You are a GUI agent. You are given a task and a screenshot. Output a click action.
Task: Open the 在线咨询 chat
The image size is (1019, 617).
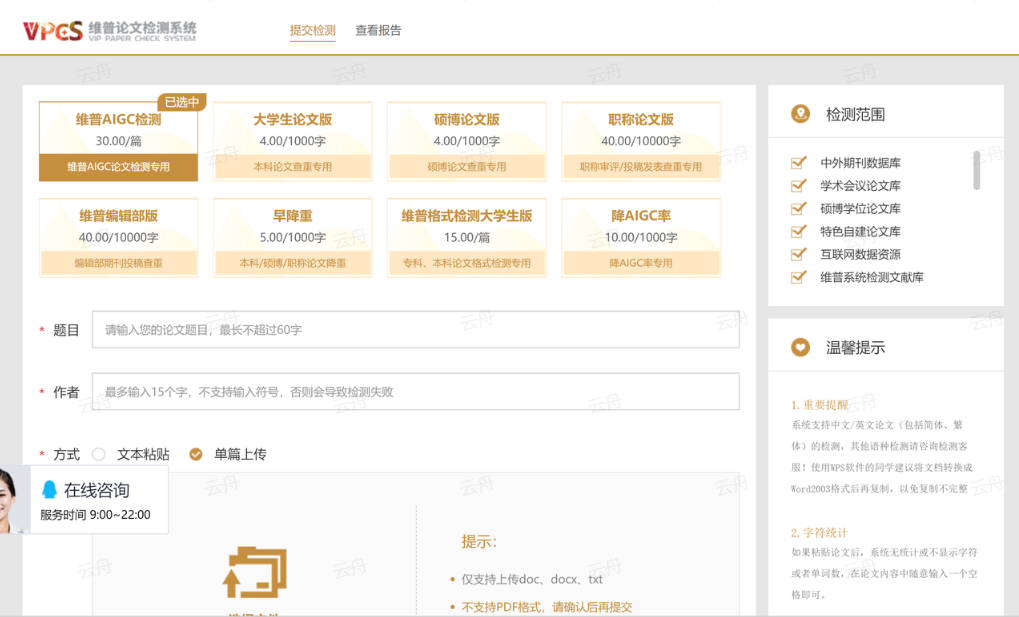pyautogui.click(x=97, y=490)
